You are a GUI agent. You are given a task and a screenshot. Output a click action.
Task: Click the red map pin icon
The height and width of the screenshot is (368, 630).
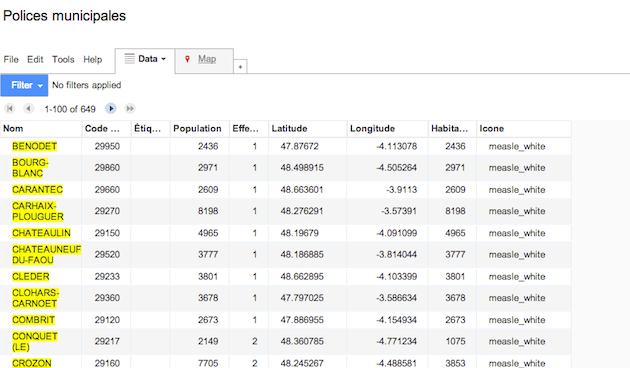coord(187,59)
